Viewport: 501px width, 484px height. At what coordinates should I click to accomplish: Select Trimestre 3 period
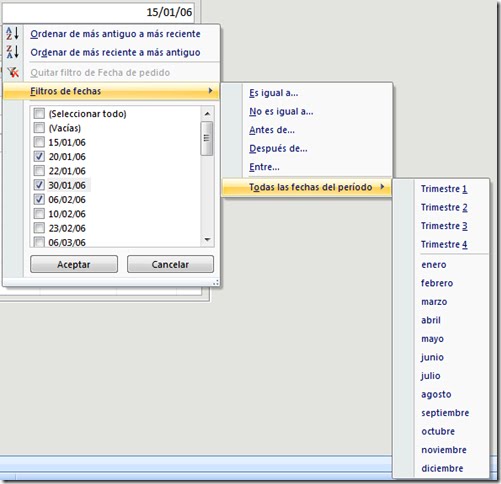click(x=444, y=226)
